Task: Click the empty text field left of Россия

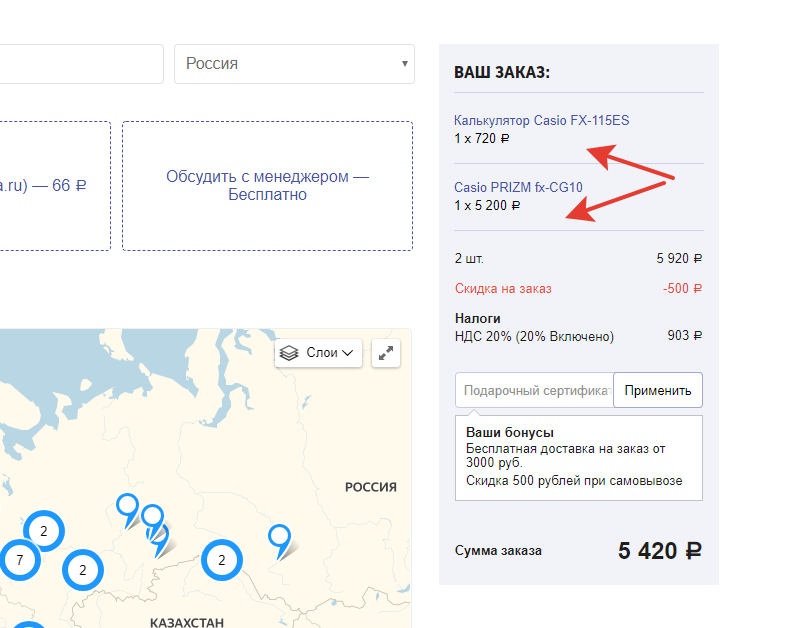Action: coord(81,64)
